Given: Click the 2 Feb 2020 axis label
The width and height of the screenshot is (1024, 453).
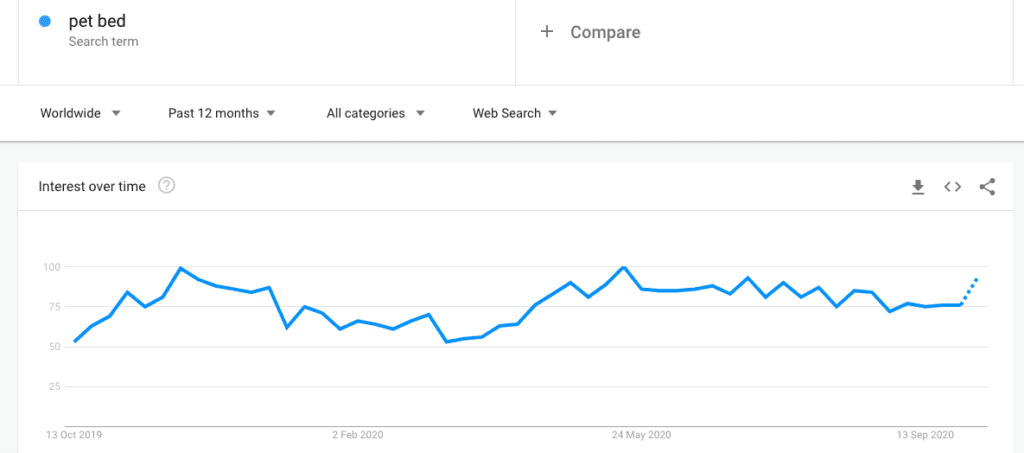Looking at the screenshot, I should point(358,435).
